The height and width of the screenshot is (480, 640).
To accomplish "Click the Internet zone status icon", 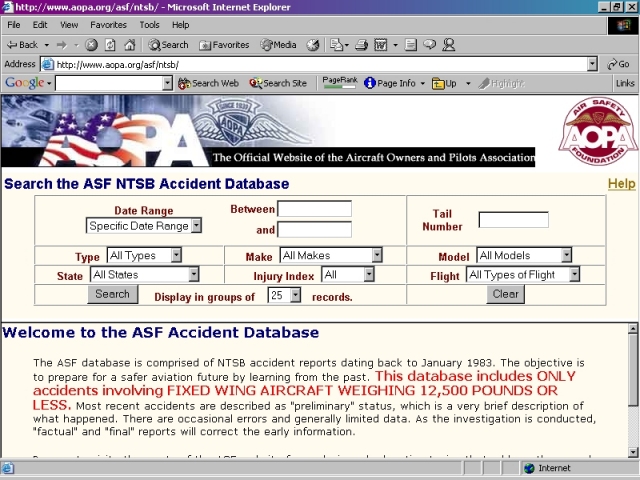I will pyautogui.click(x=529, y=468).
